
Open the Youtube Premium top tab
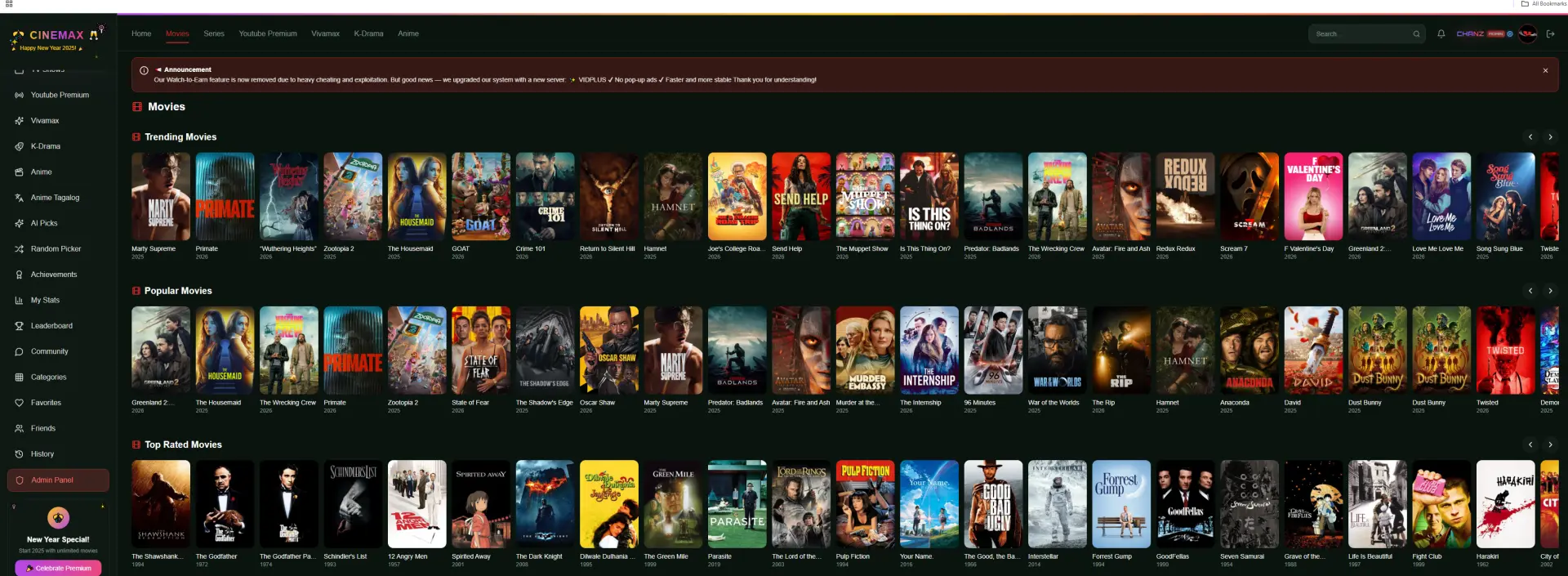point(268,33)
